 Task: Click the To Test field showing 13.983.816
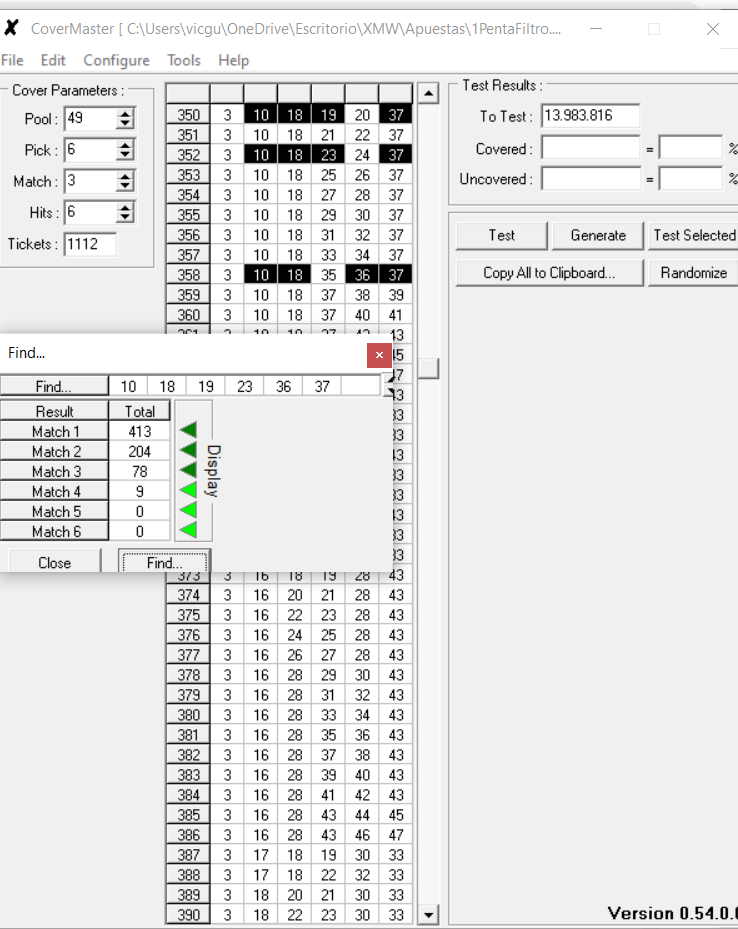click(x=591, y=116)
